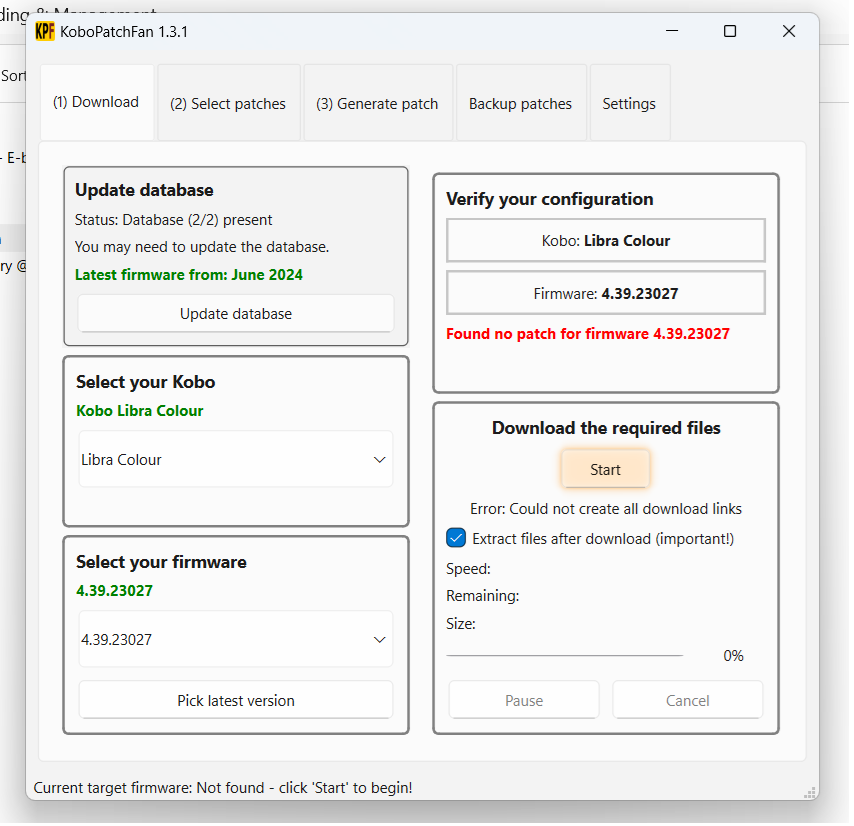854x826 pixels.
Task: Toggle Extract files after download checkbox
Action: (456, 539)
